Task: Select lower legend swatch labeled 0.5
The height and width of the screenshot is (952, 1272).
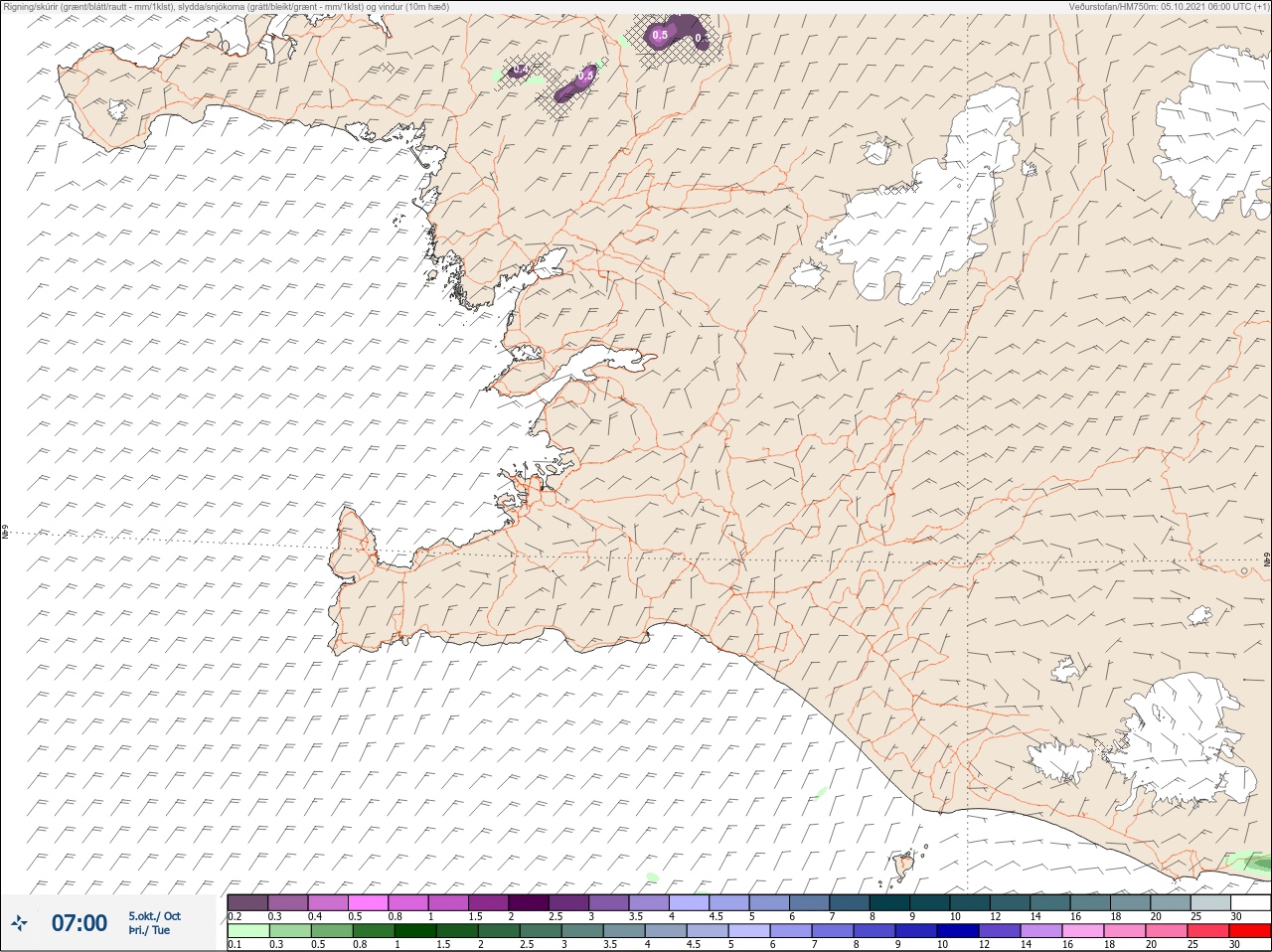Action: coord(331,931)
